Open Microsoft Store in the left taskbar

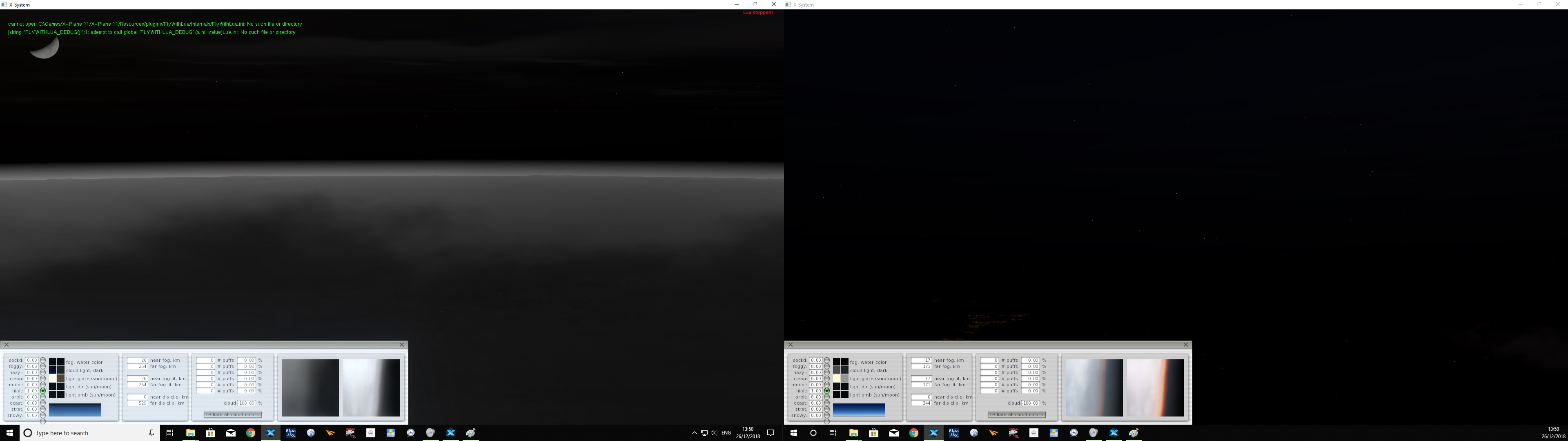pyautogui.click(x=211, y=433)
